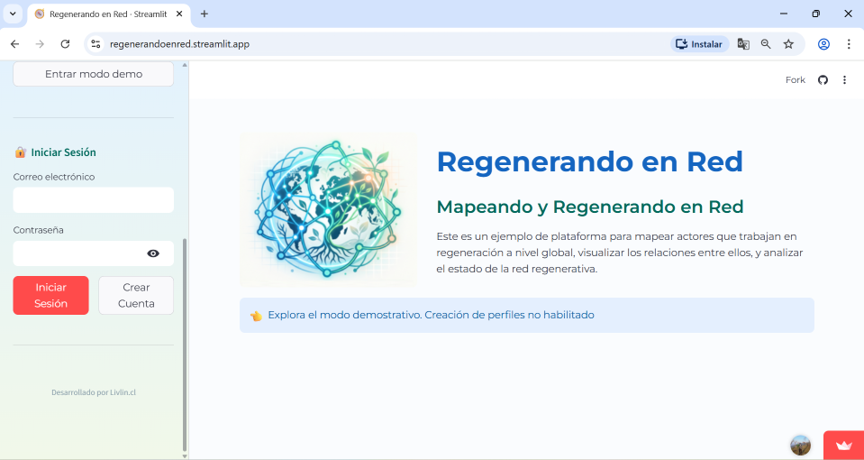
Task: Focus the Correo electrónico field
Action: point(93,200)
